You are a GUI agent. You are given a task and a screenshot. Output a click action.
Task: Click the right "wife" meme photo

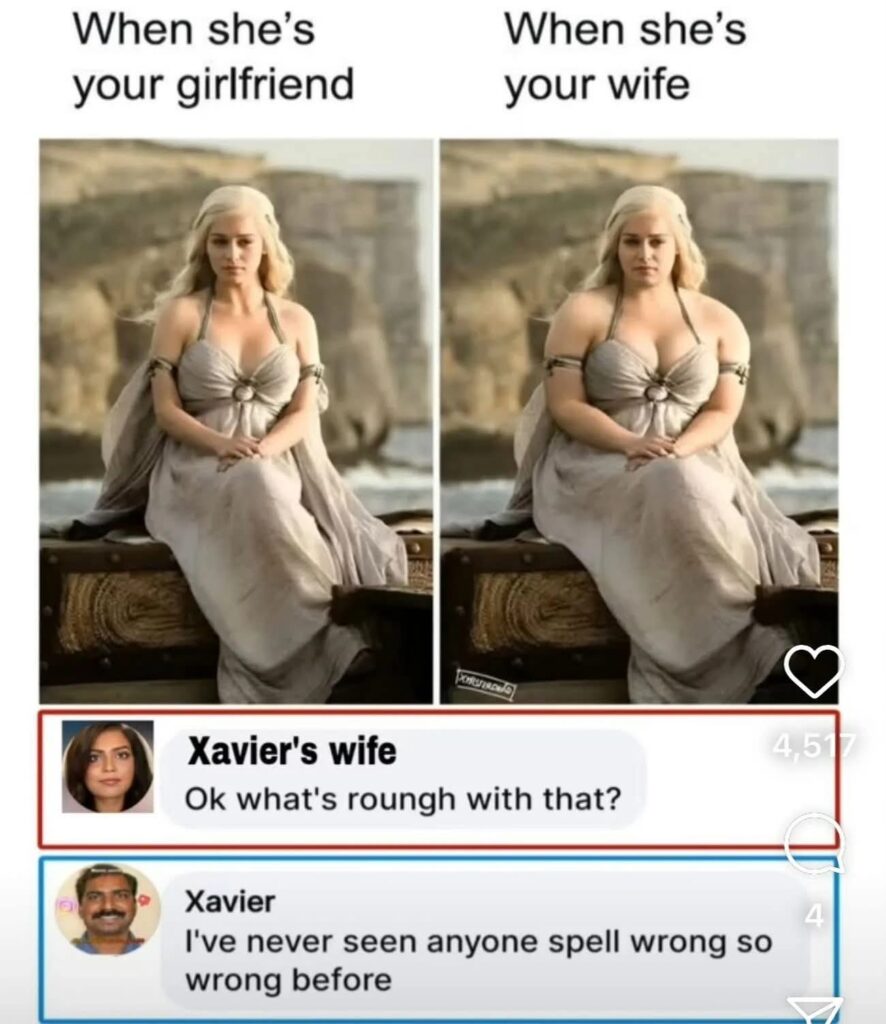point(639,421)
